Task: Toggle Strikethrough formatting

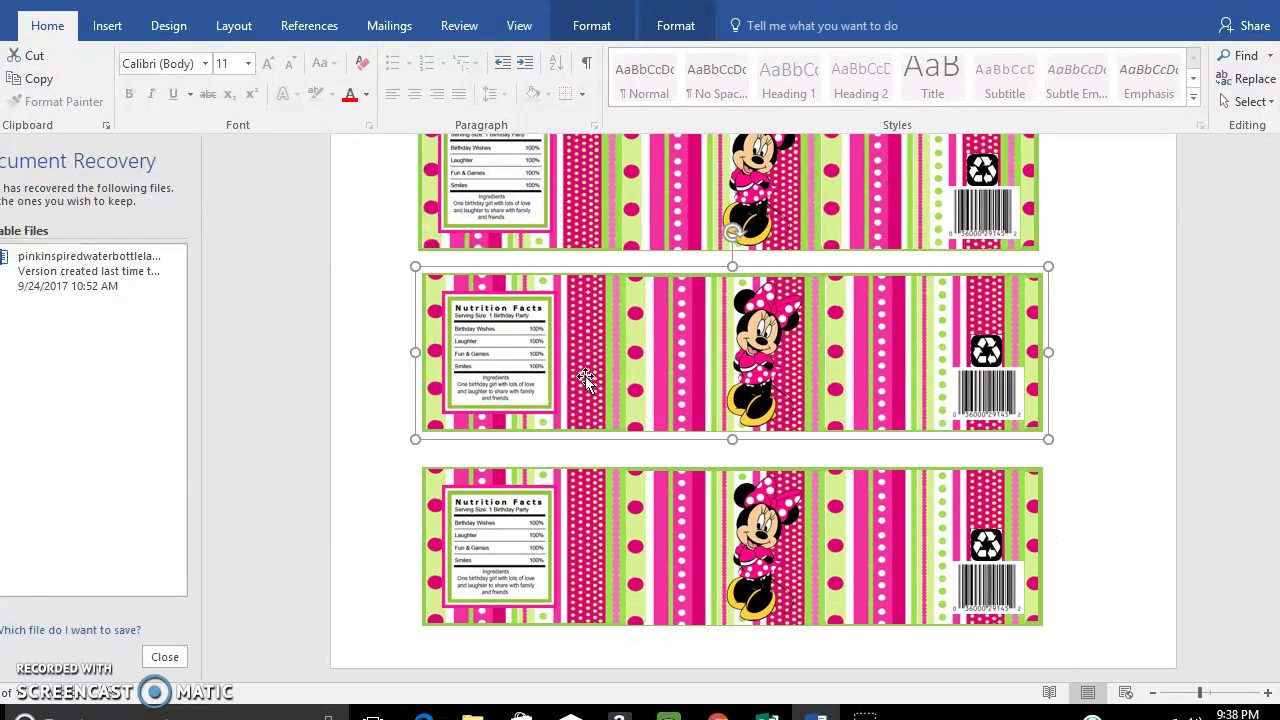Action: (207, 94)
